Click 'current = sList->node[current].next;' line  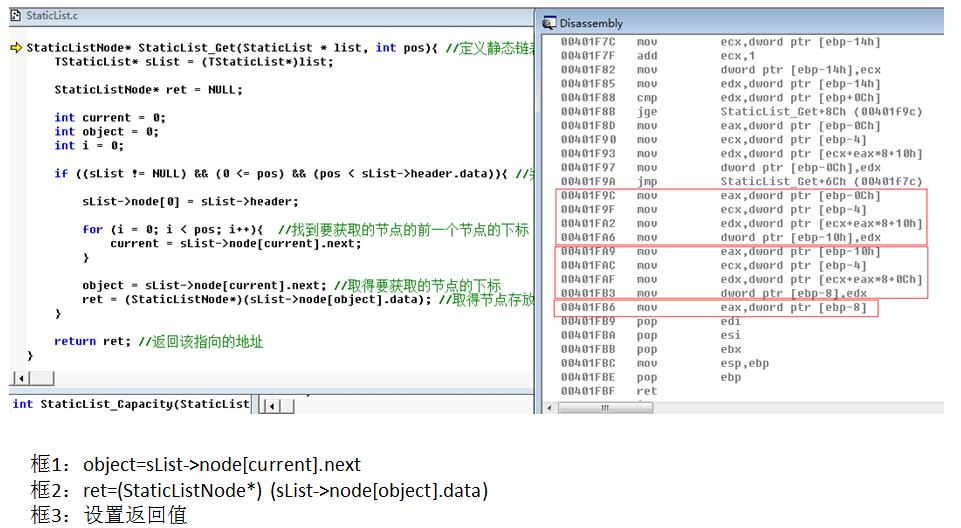236,244
